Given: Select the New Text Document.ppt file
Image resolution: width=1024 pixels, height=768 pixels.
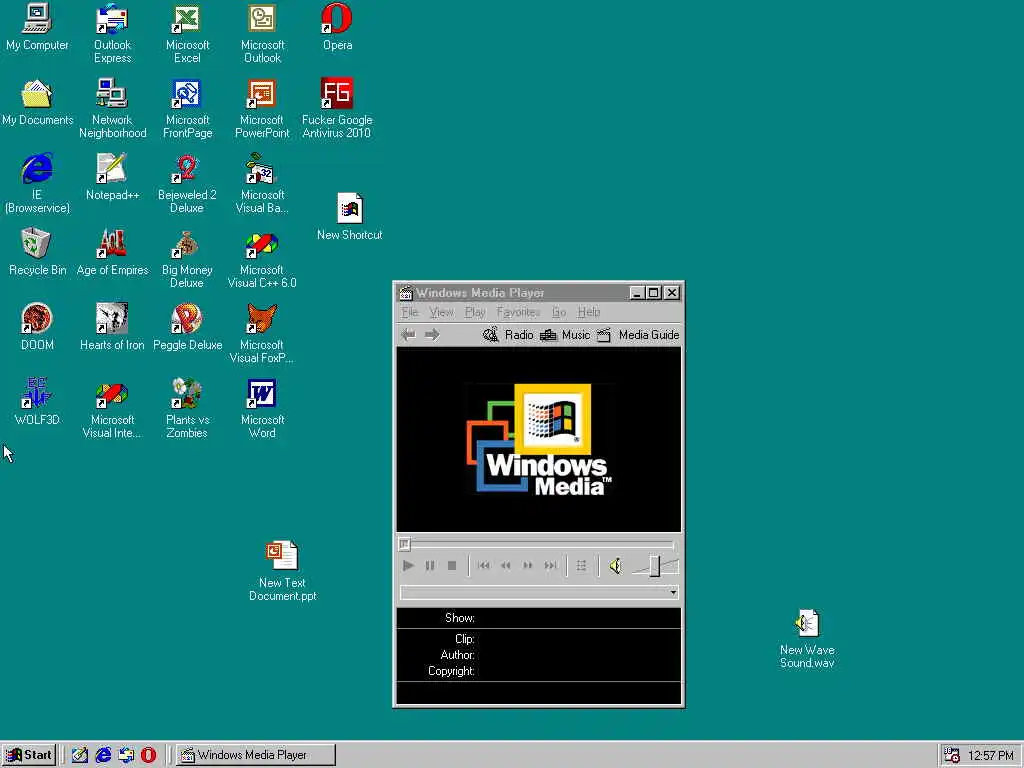Looking at the screenshot, I should click(282, 570).
